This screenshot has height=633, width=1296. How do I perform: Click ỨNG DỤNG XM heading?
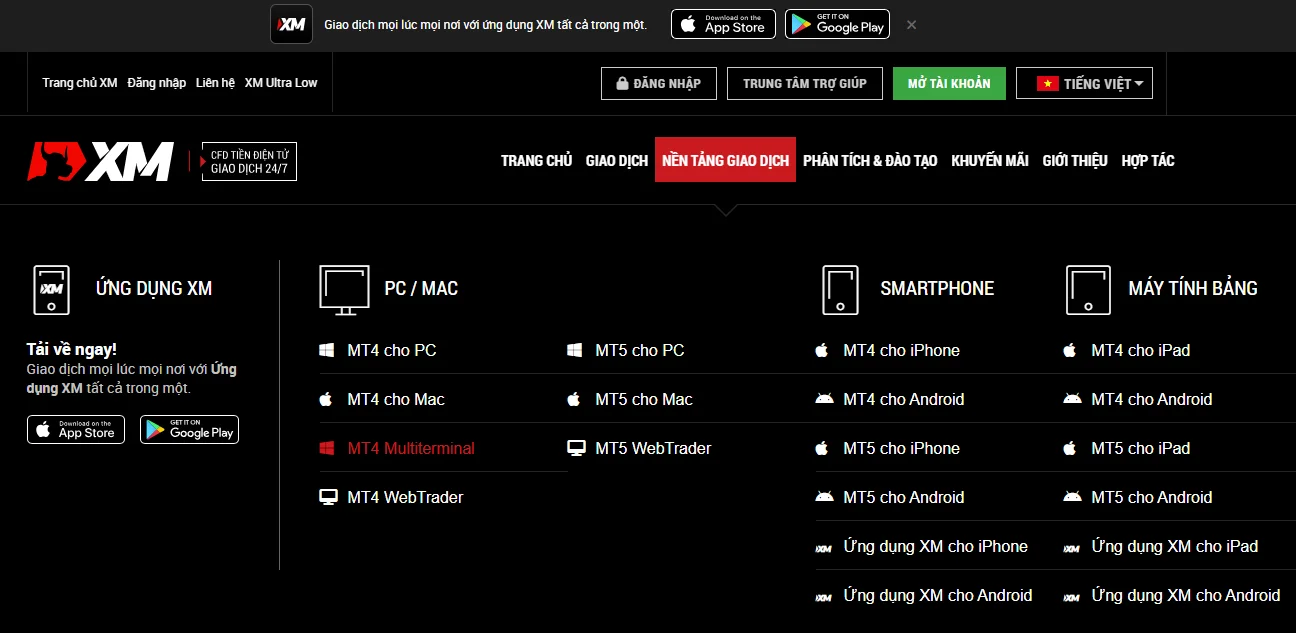[x=154, y=288]
